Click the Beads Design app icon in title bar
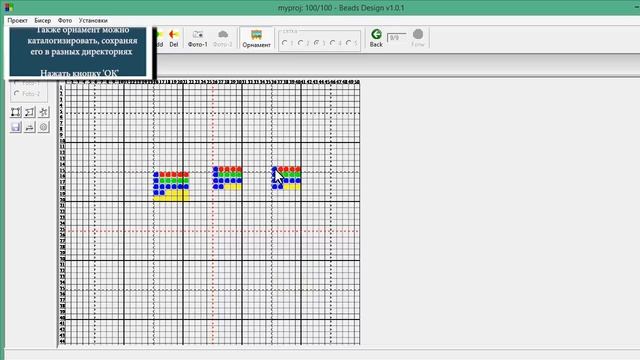 tap(8, 7)
